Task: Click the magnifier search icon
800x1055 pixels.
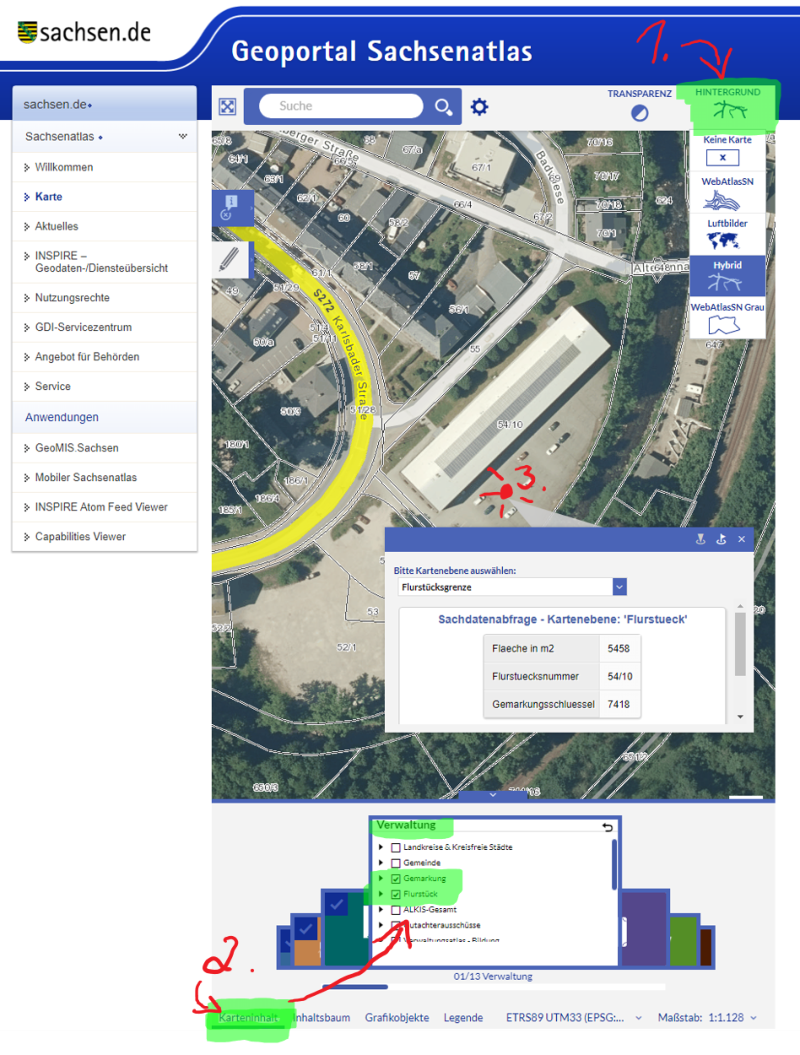Action: [442, 107]
